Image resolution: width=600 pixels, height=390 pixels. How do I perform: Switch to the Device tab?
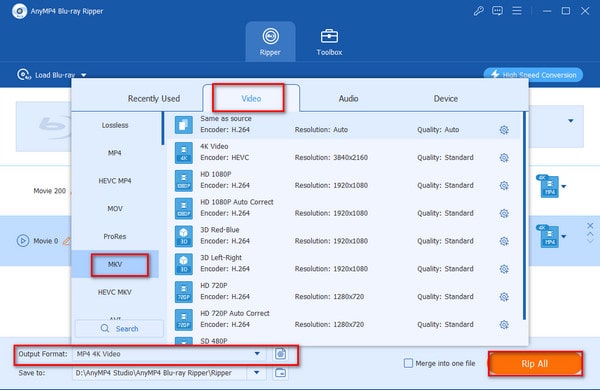[x=445, y=98]
